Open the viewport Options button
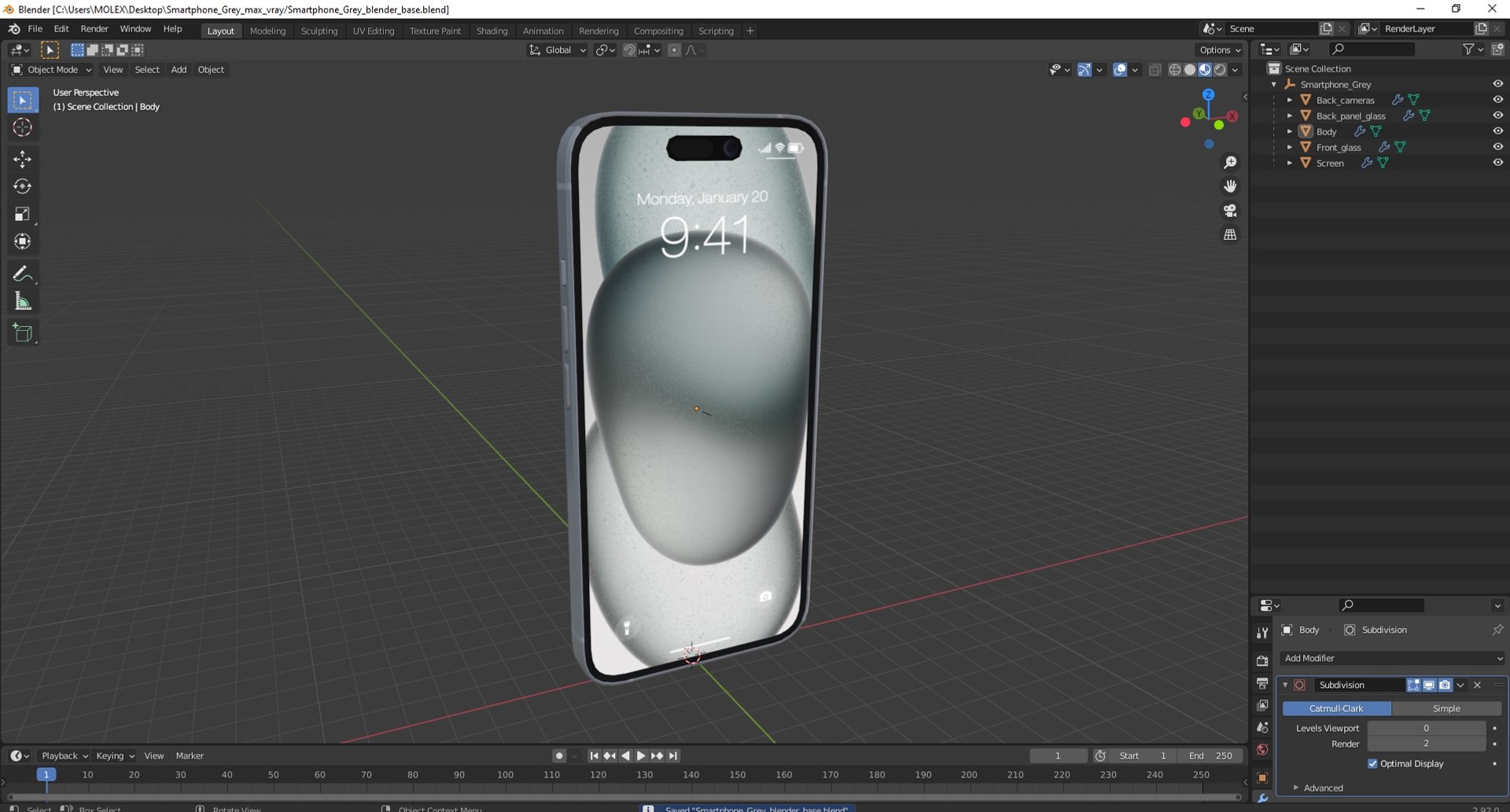The height and width of the screenshot is (812, 1510). (x=1221, y=50)
